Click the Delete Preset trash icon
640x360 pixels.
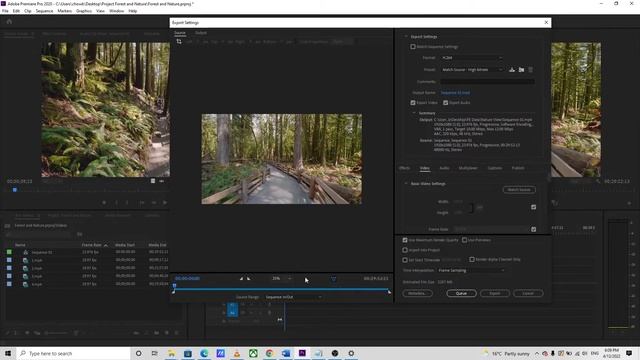click(x=531, y=70)
